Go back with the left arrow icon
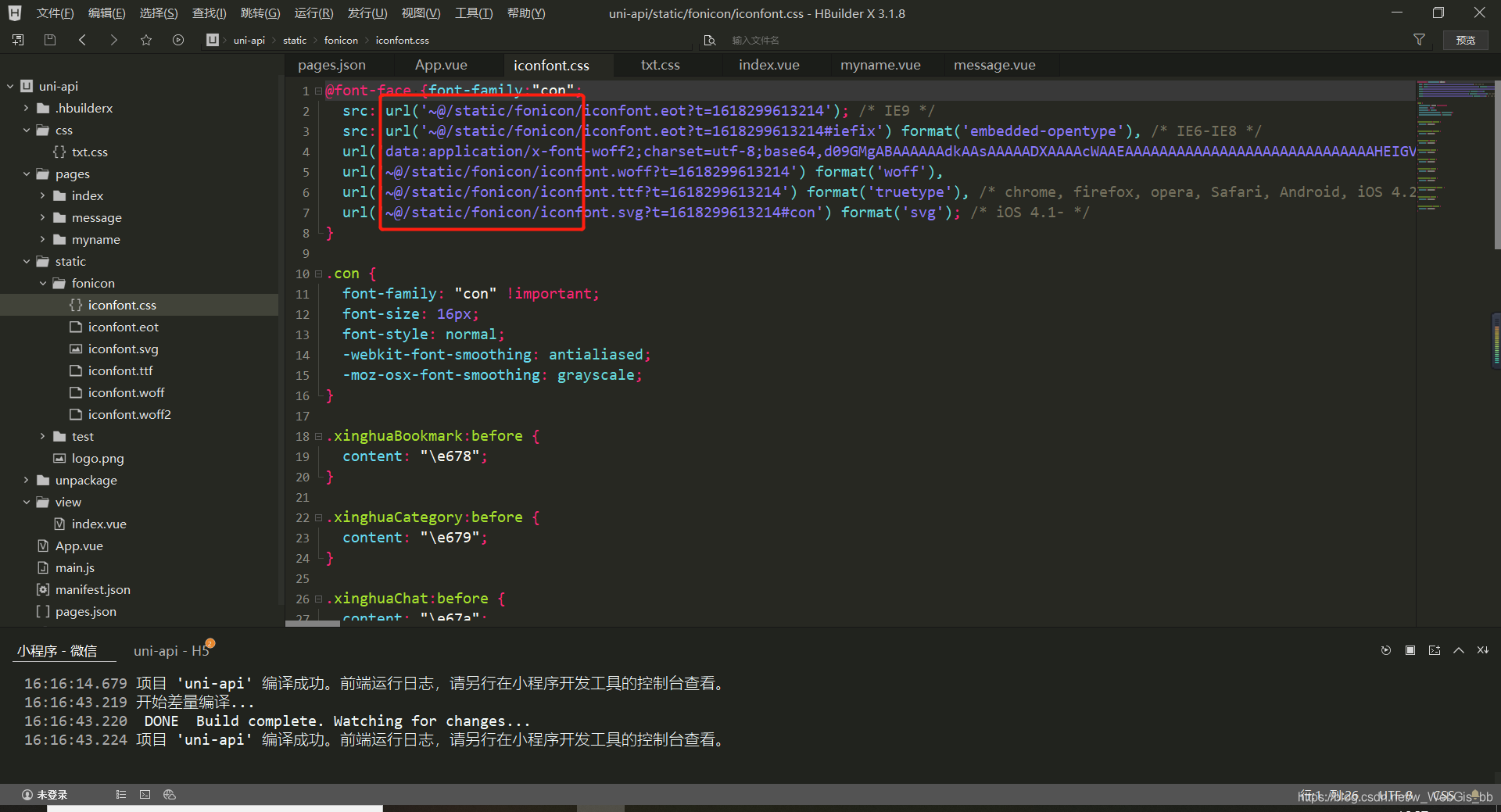Image resolution: width=1501 pixels, height=812 pixels. tap(82, 40)
